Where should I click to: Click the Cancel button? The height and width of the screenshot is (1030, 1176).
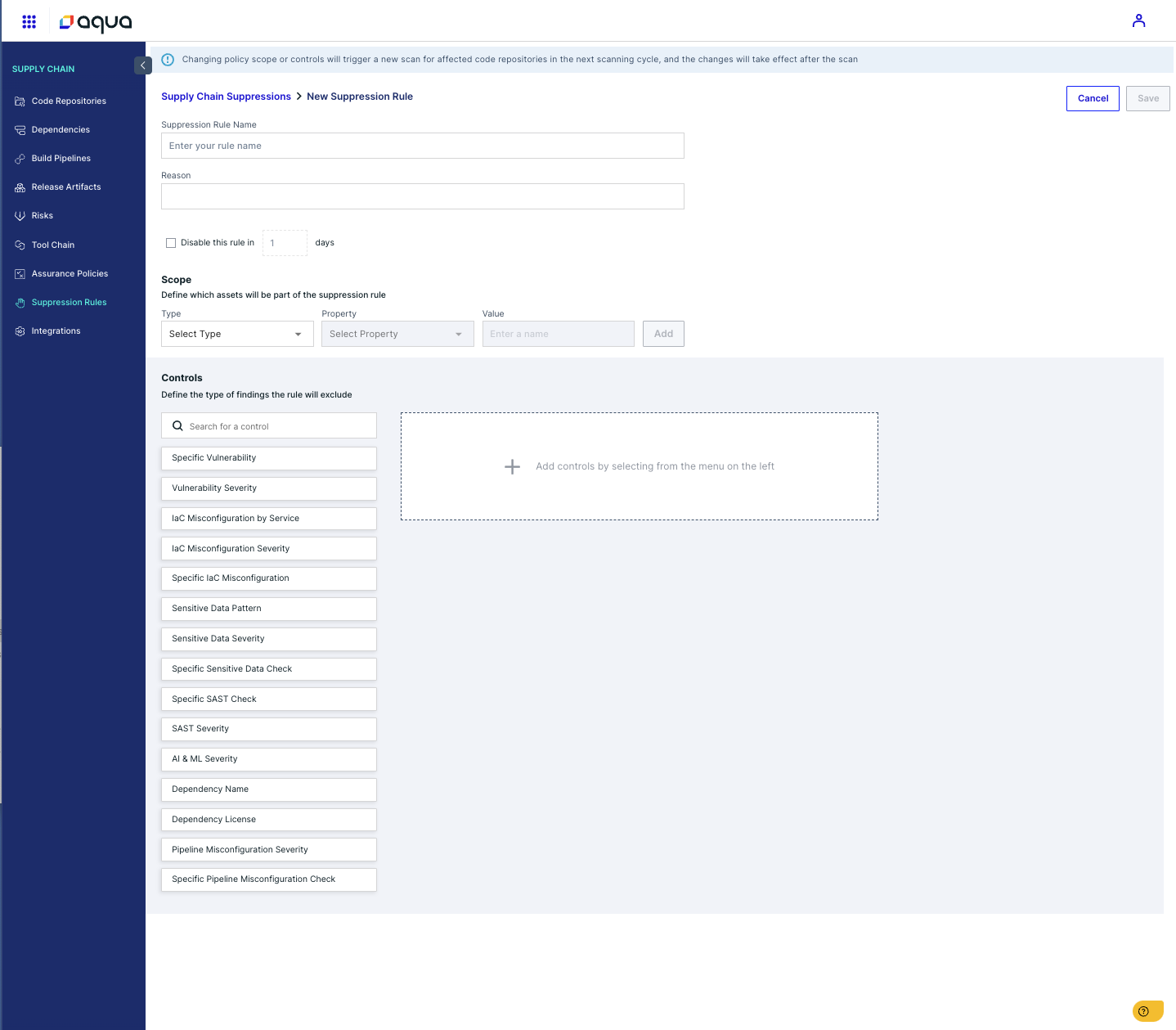1093,98
